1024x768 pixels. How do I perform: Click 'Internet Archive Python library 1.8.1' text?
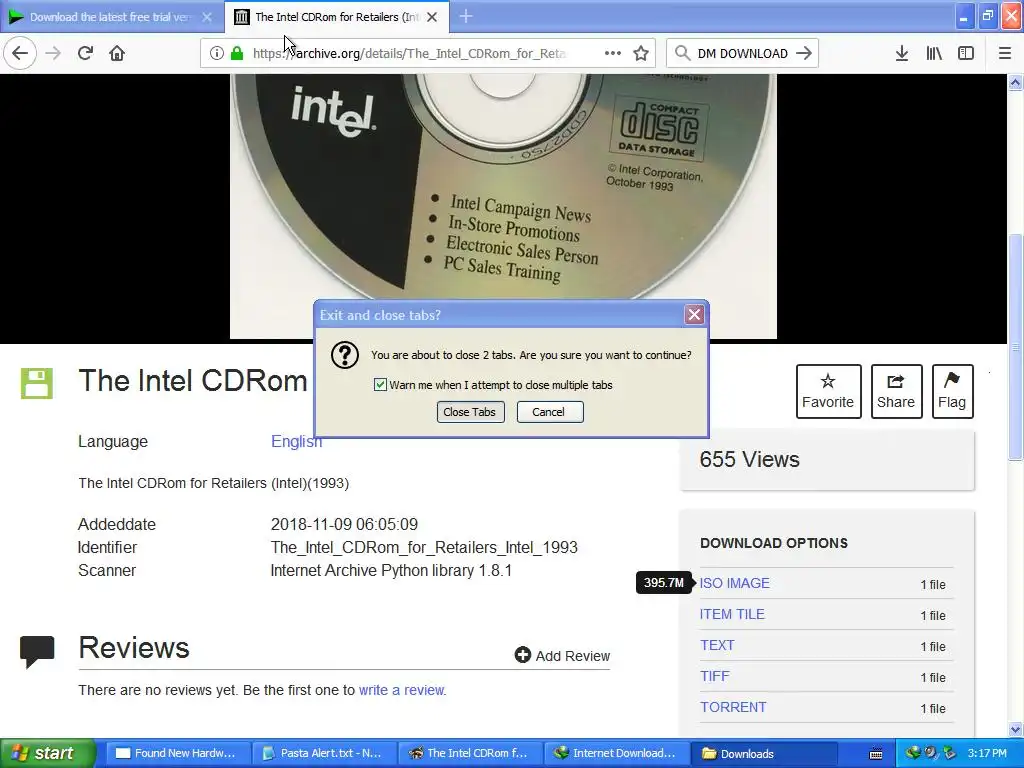(x=391, y=570)
